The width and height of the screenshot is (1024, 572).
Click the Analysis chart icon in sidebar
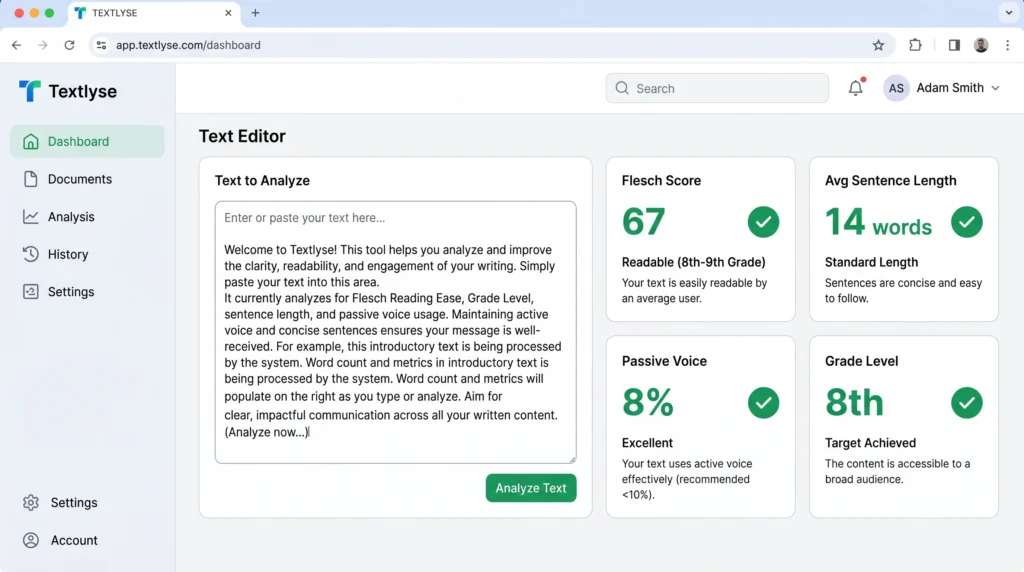(31, 217)
